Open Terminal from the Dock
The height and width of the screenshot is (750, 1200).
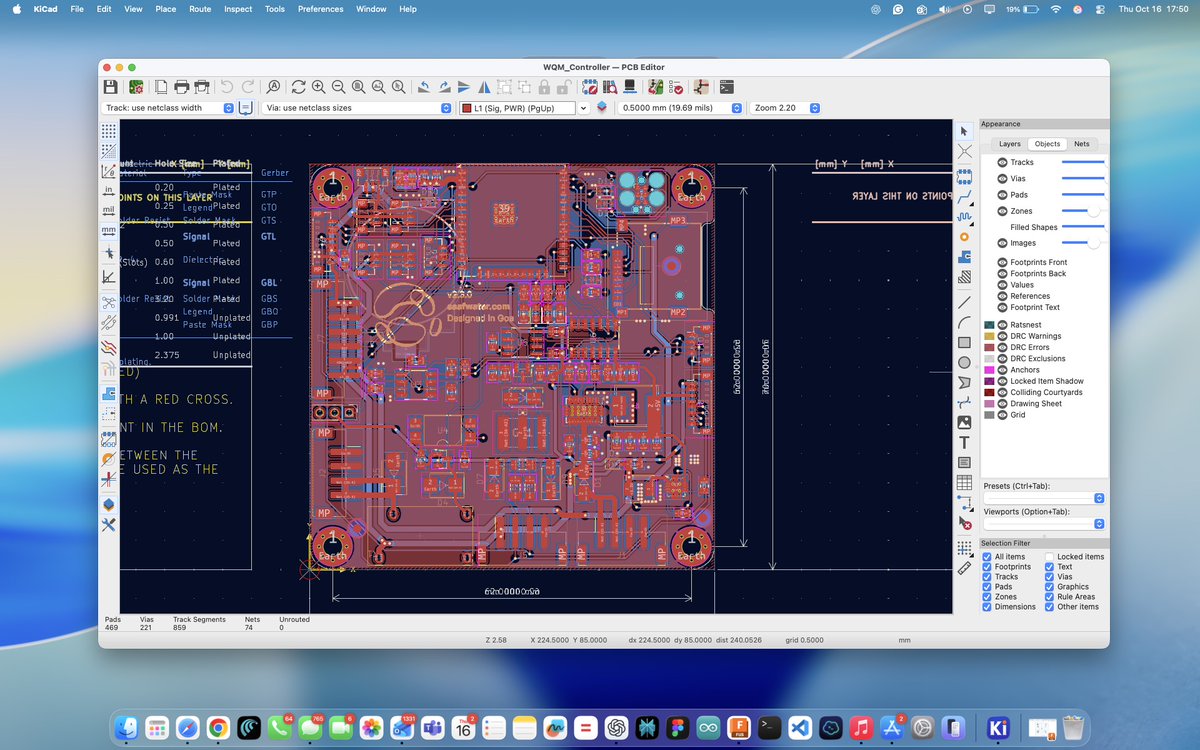click(x=767, y=727)
